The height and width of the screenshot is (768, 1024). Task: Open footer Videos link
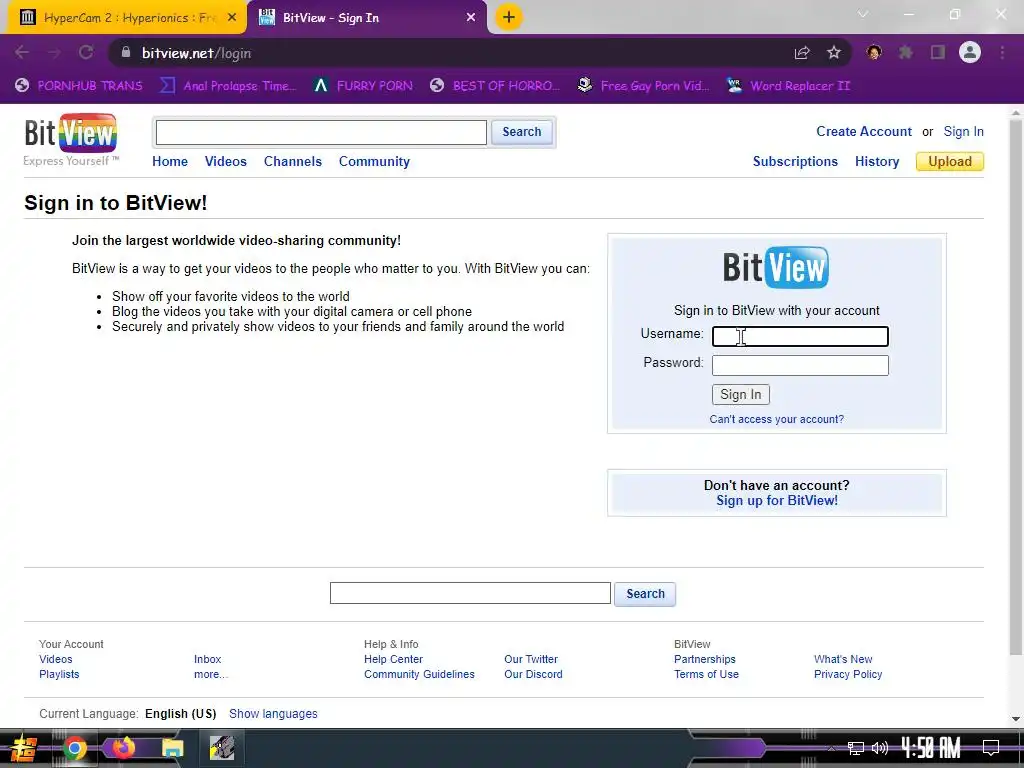tap(56, 659)
